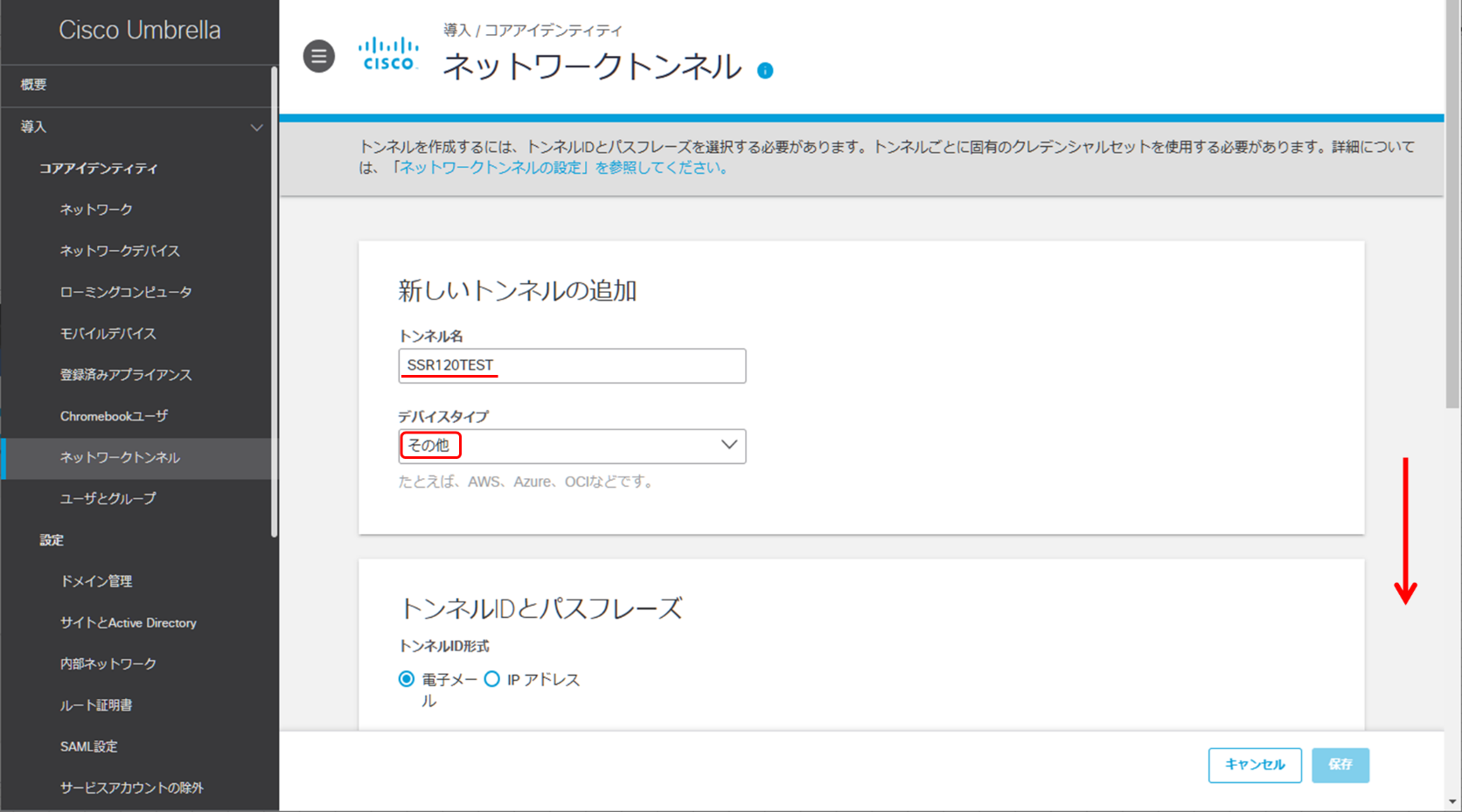Open ルート証明書 page
Screen dimensions: 1462x812
coord(96,705)
